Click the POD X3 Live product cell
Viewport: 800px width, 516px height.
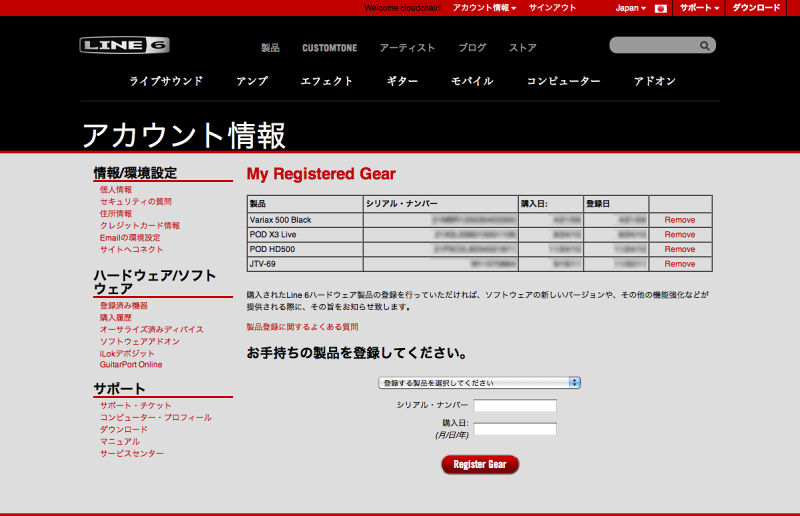305,235
